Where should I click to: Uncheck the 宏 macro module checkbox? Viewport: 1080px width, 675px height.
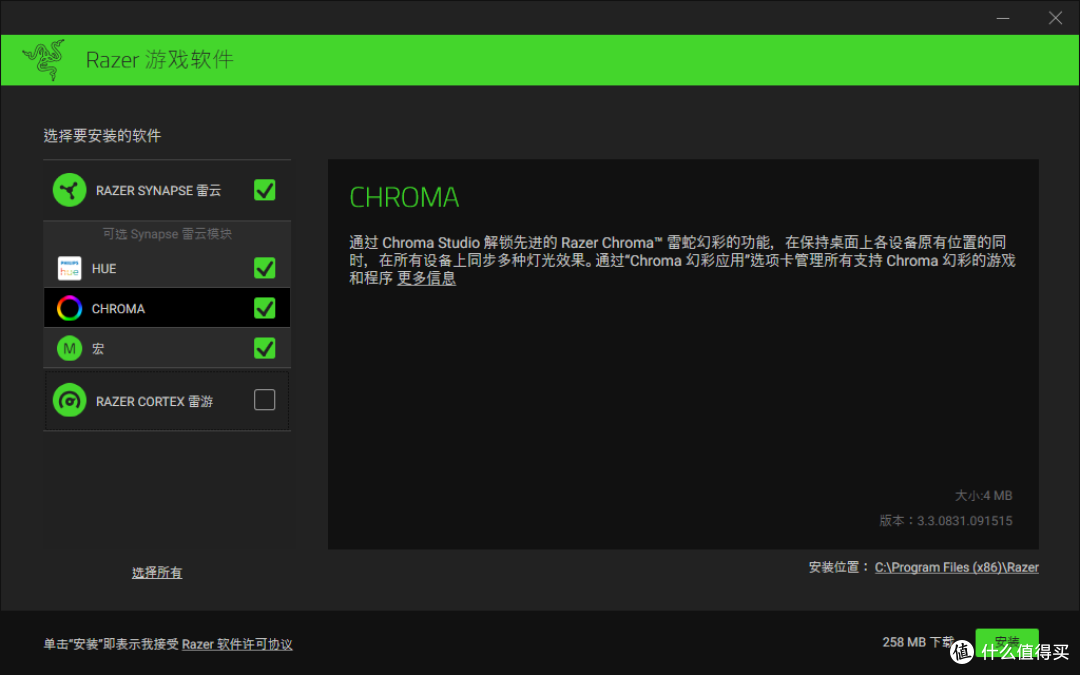[x=264, y=349]
